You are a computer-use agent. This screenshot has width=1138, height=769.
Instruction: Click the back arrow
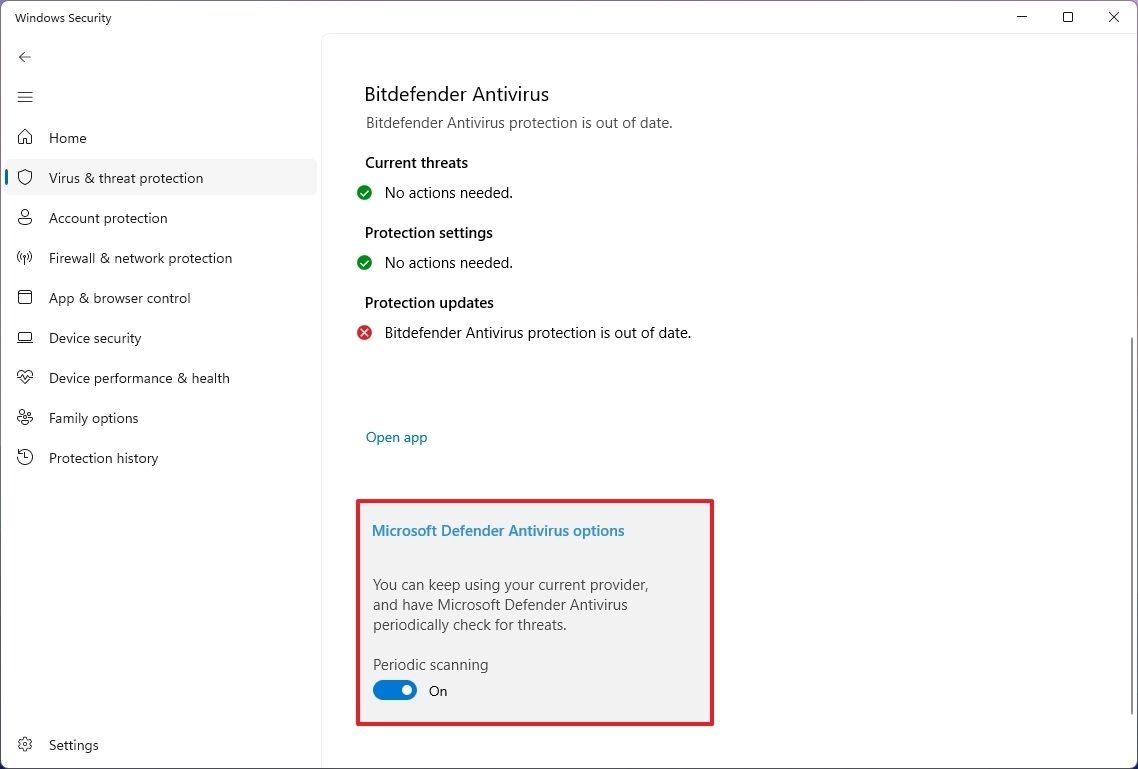[25, 57]
